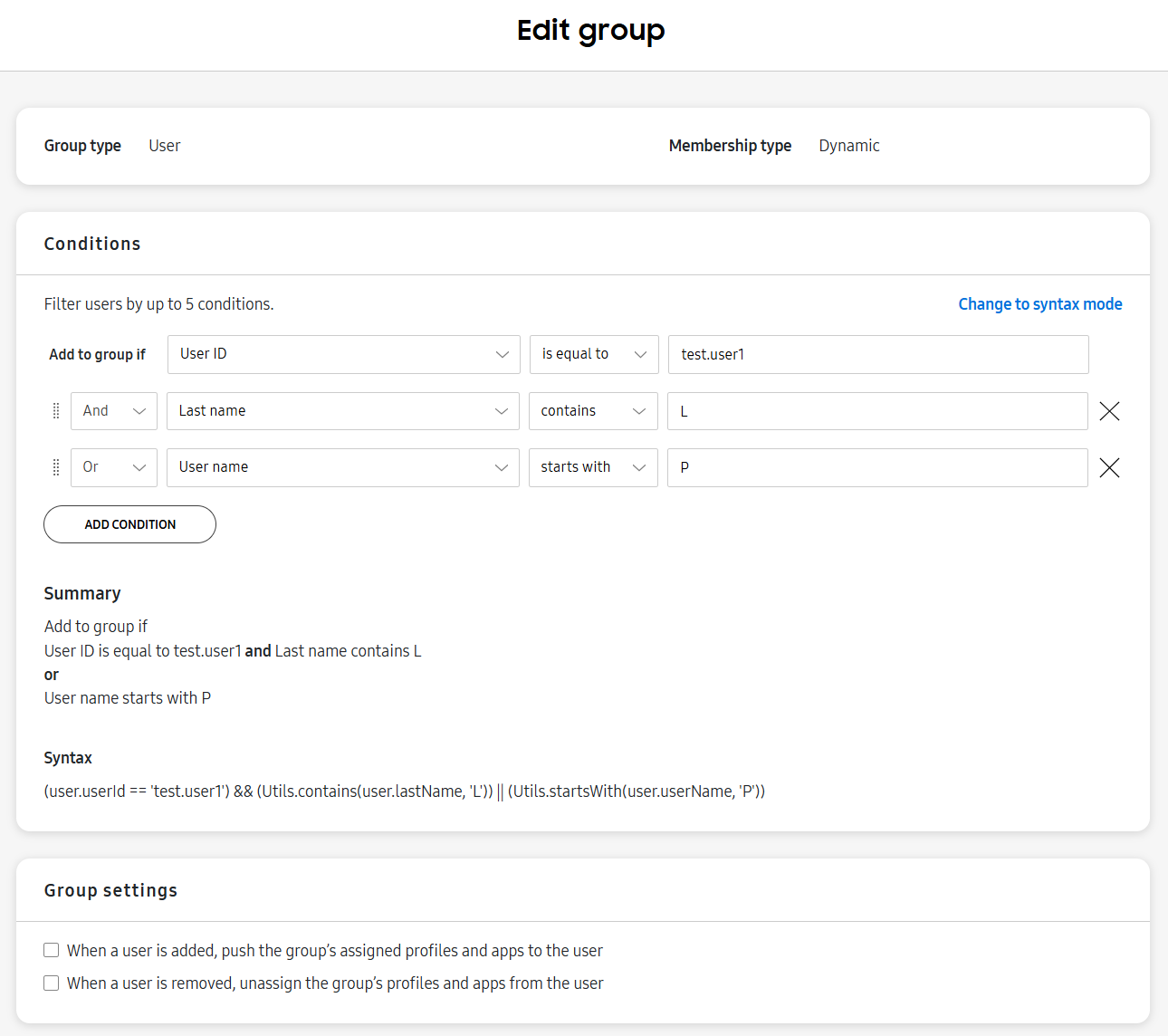Open the User name attribute dropdown
The image size is (1168, 1036).
343,467
